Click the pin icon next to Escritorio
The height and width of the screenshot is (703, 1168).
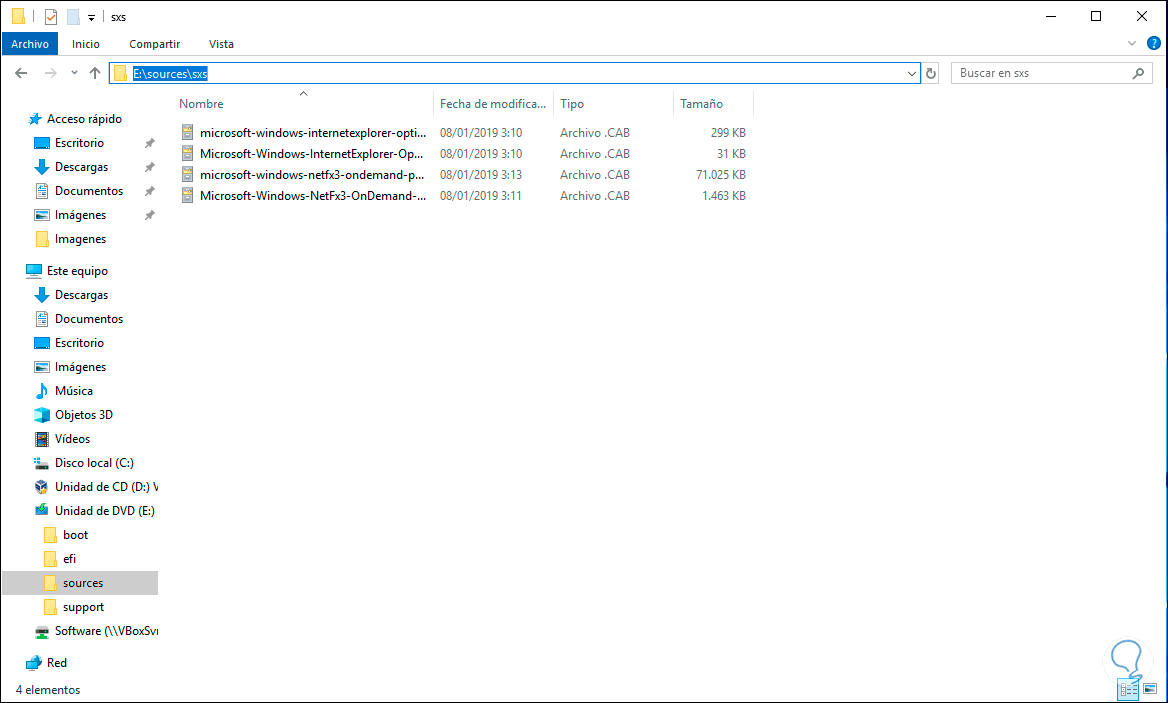click(150, 143)
